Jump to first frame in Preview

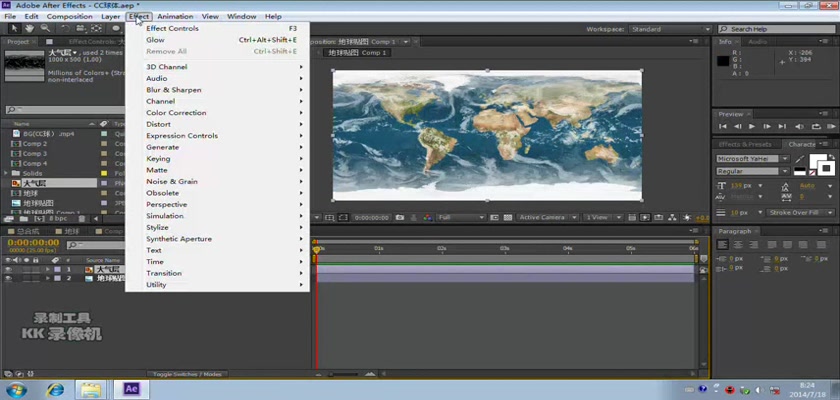pos(723,126)
